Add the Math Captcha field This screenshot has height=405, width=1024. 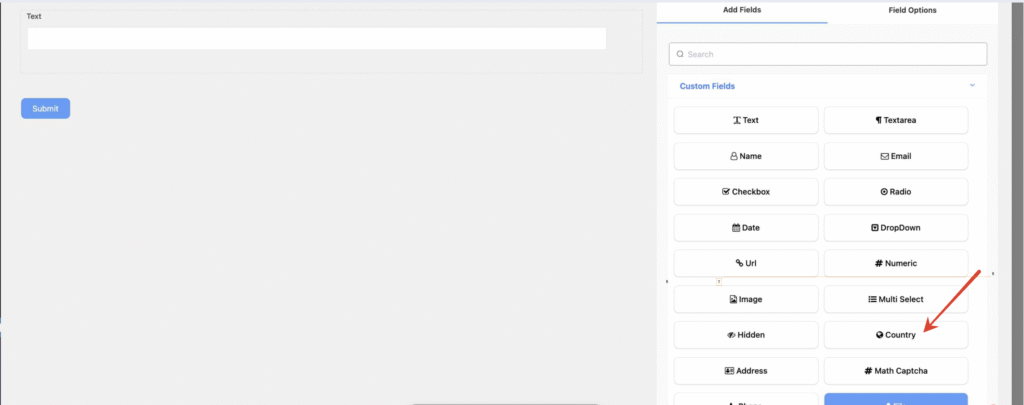[x=896, y=371]
